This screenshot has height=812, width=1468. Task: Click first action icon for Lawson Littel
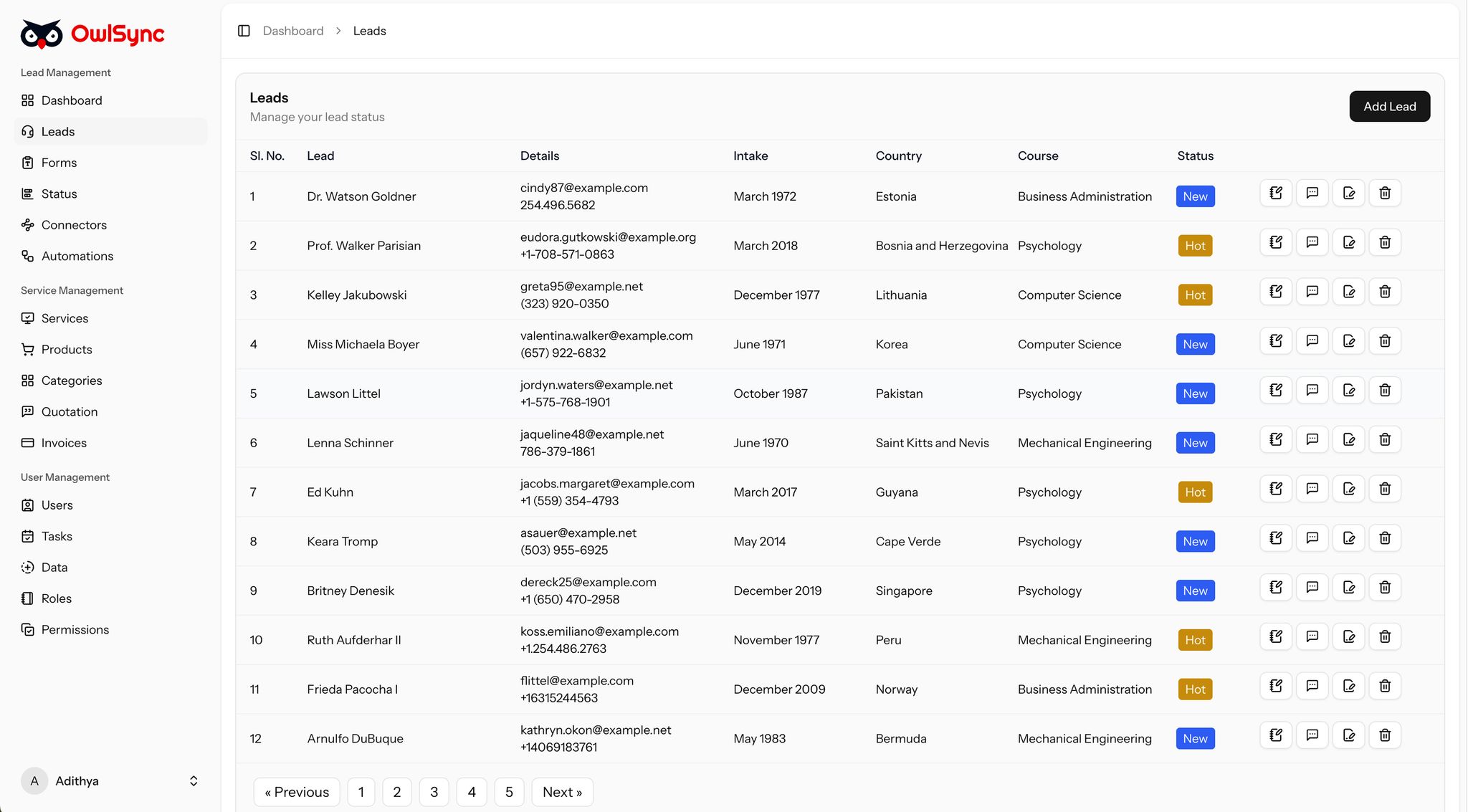tap(1275, 391)
